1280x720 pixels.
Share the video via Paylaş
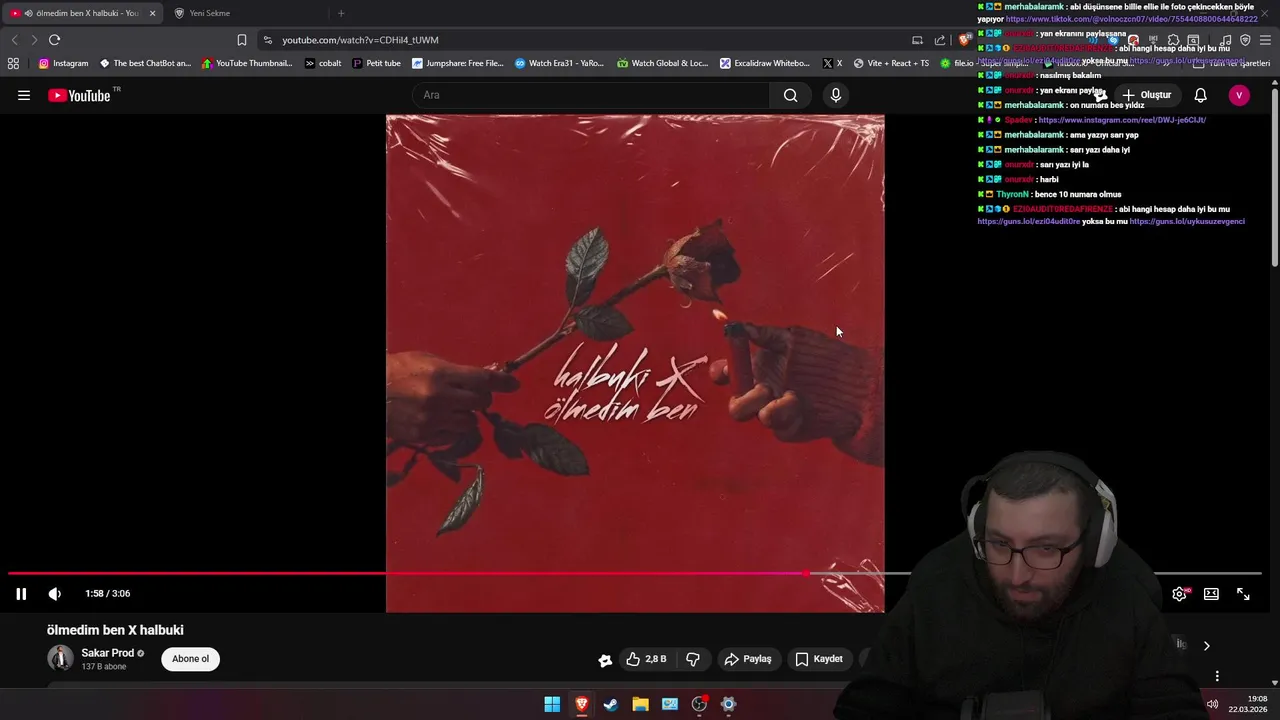coord(748,659)
